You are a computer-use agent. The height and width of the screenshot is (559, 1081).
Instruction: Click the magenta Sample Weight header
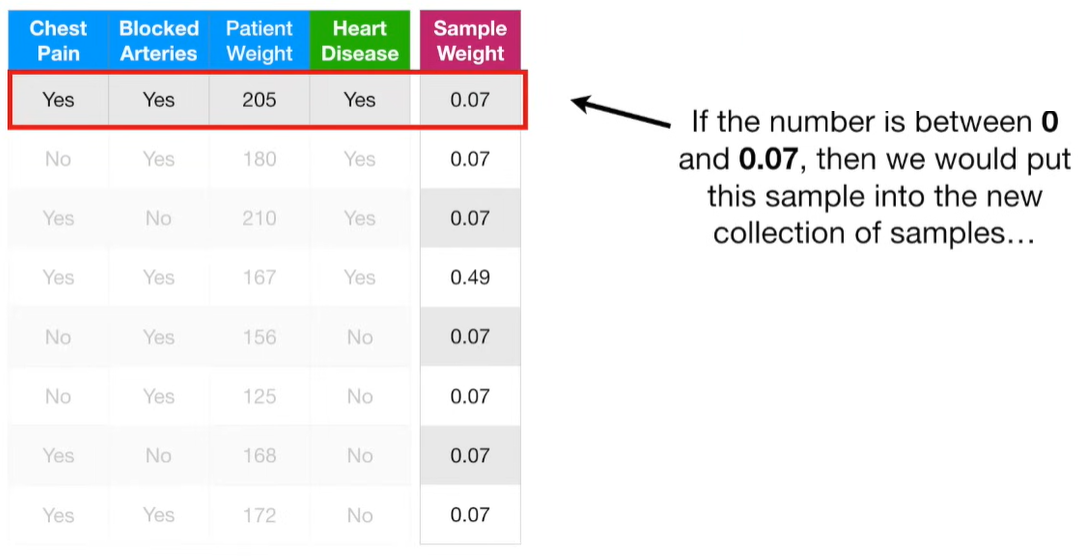point(470,41)
